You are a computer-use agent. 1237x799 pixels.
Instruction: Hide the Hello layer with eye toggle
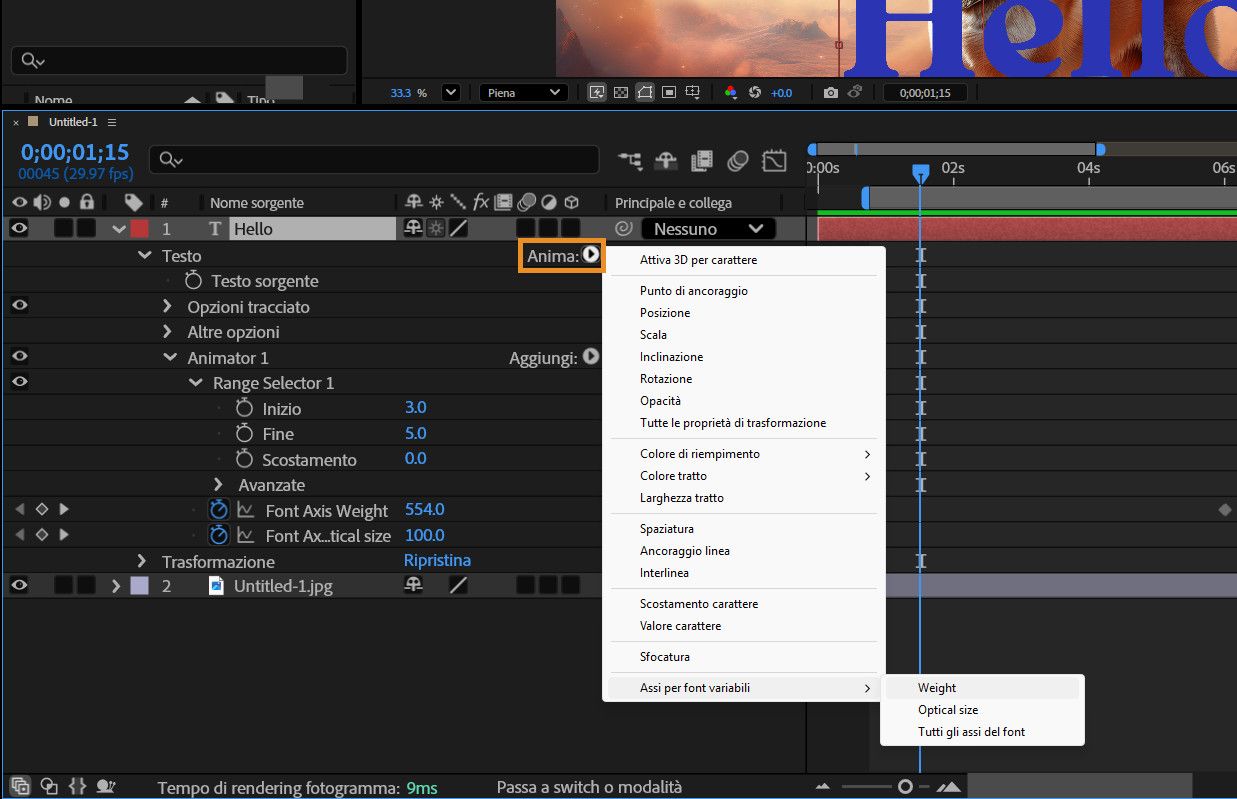(19, 228)
